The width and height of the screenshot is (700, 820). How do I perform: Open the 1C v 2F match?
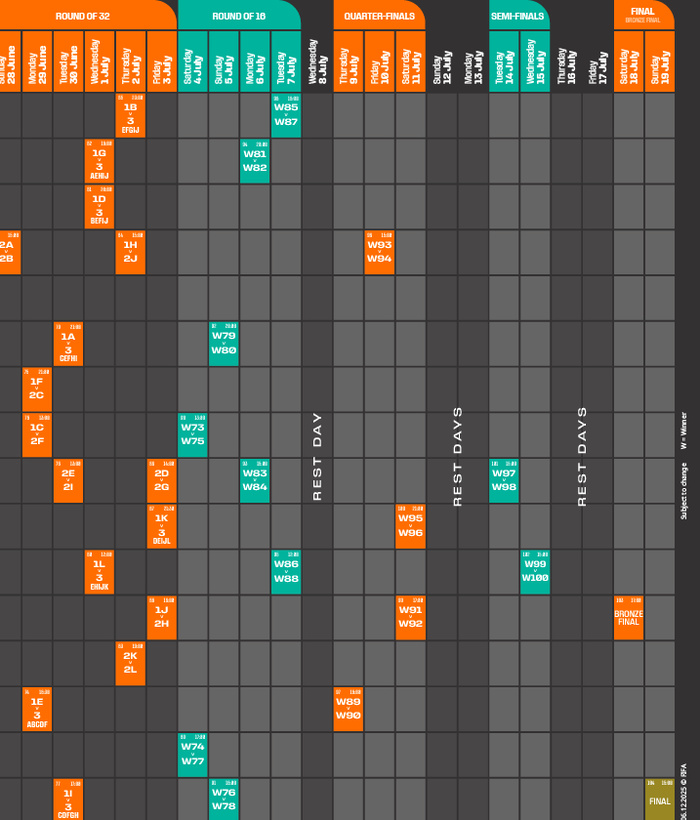tap(36, 434)
